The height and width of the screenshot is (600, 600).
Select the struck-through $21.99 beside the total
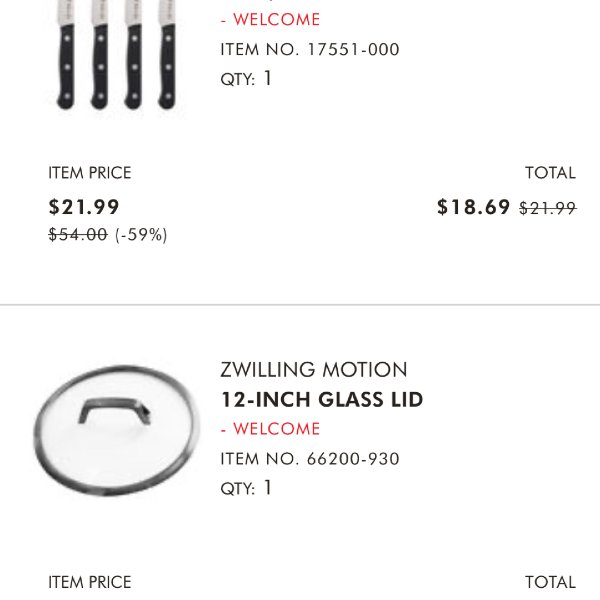click(548, 208)
